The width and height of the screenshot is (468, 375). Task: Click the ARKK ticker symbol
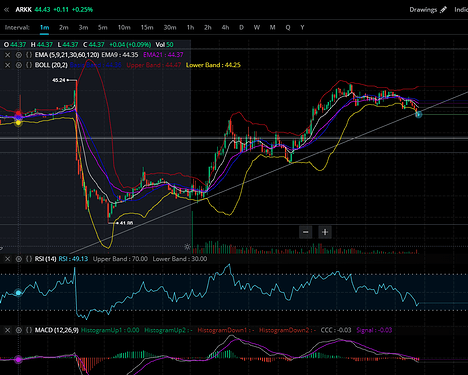click(x=23, y=10)
